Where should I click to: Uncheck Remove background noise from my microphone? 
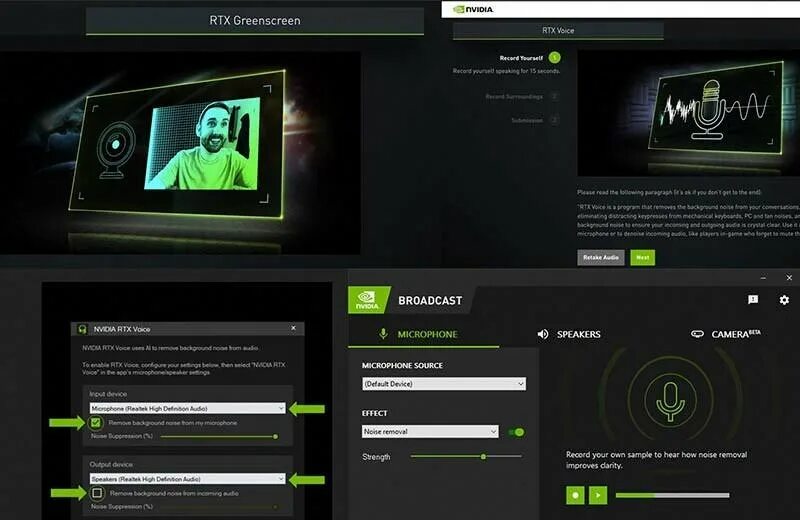pyautogui.click(x=95, y=423)
